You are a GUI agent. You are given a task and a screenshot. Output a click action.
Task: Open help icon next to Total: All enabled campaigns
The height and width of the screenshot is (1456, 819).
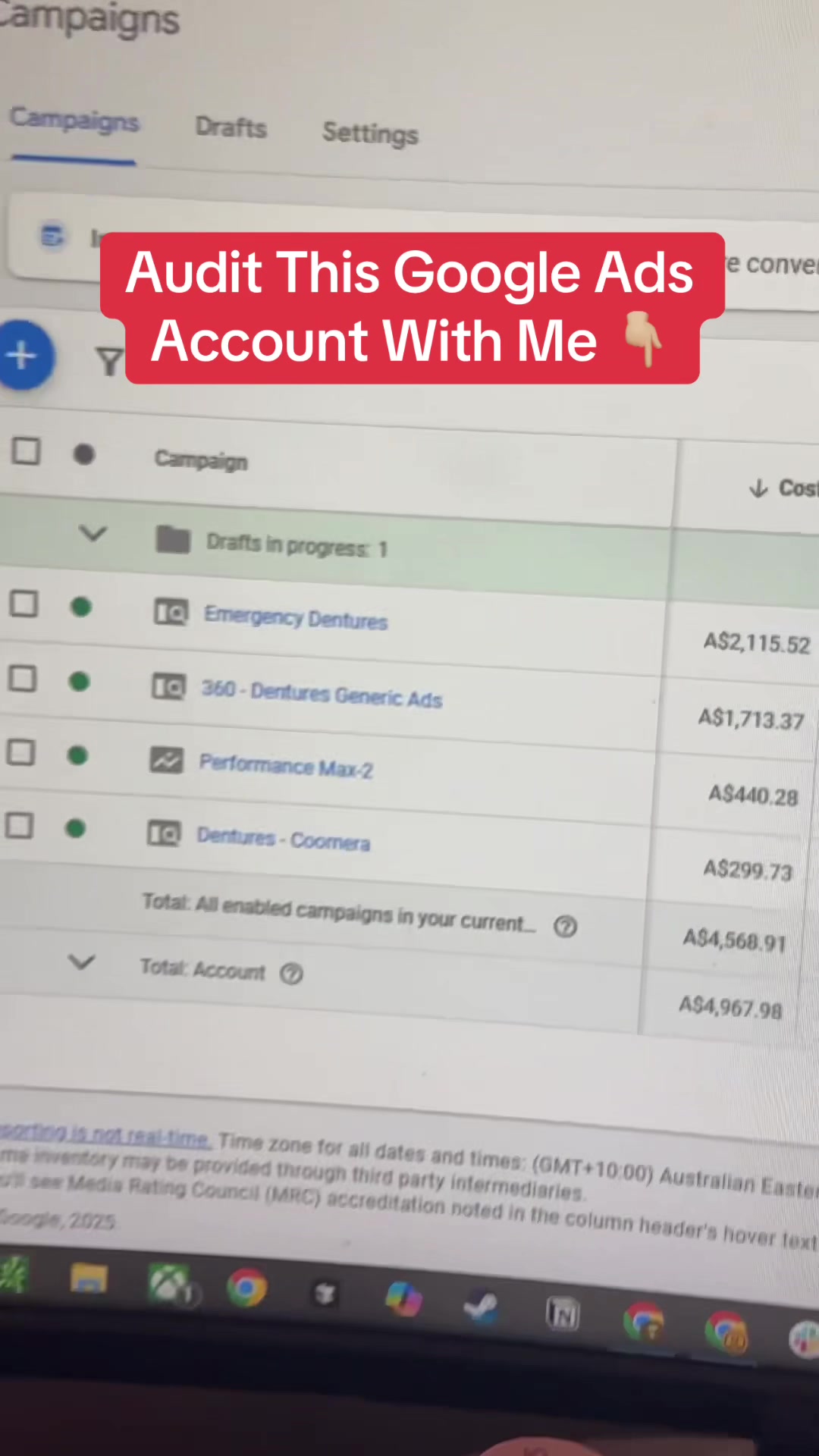coord(565,926)
